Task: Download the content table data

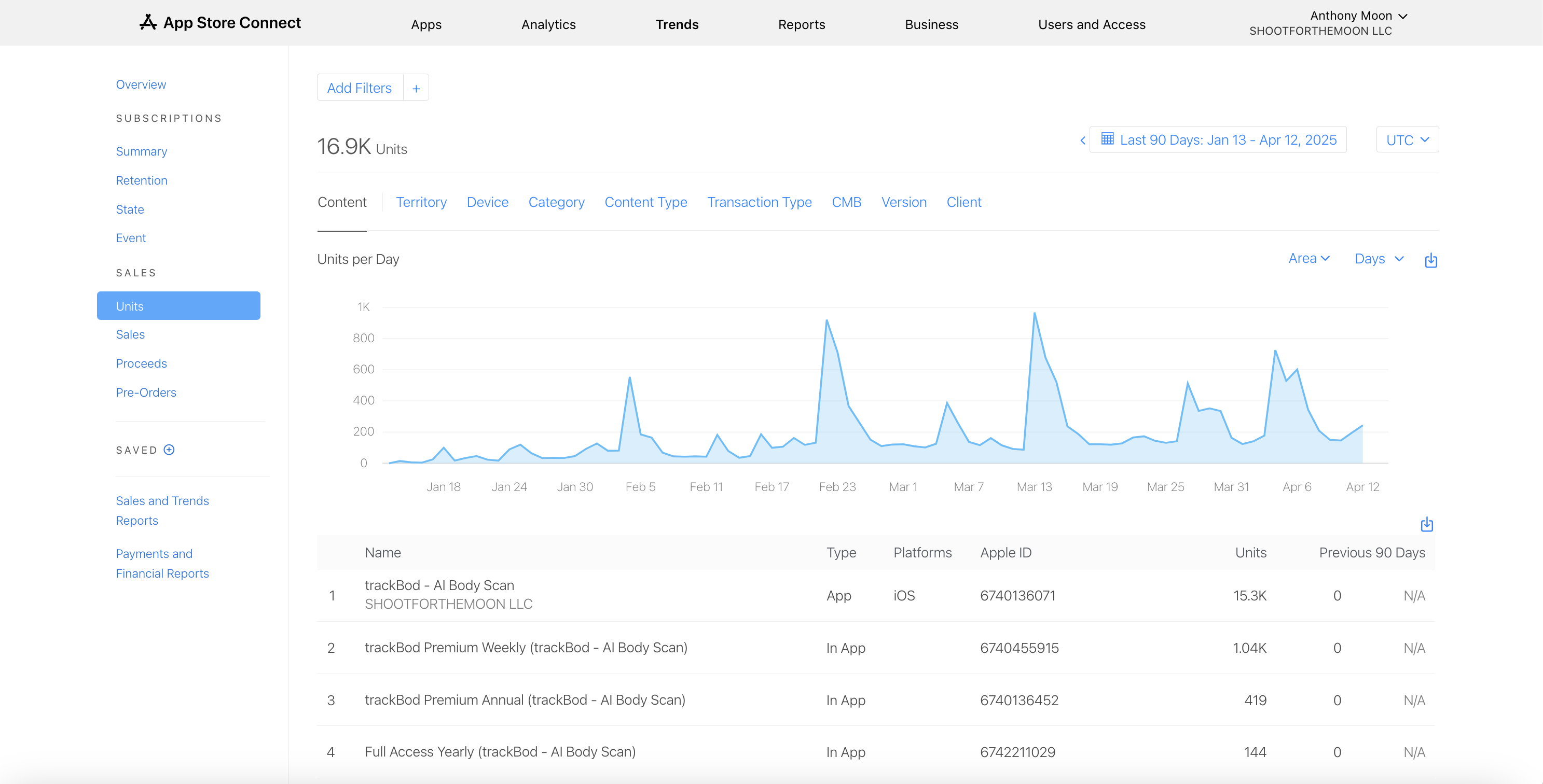Action: [x=1427, y=524]
